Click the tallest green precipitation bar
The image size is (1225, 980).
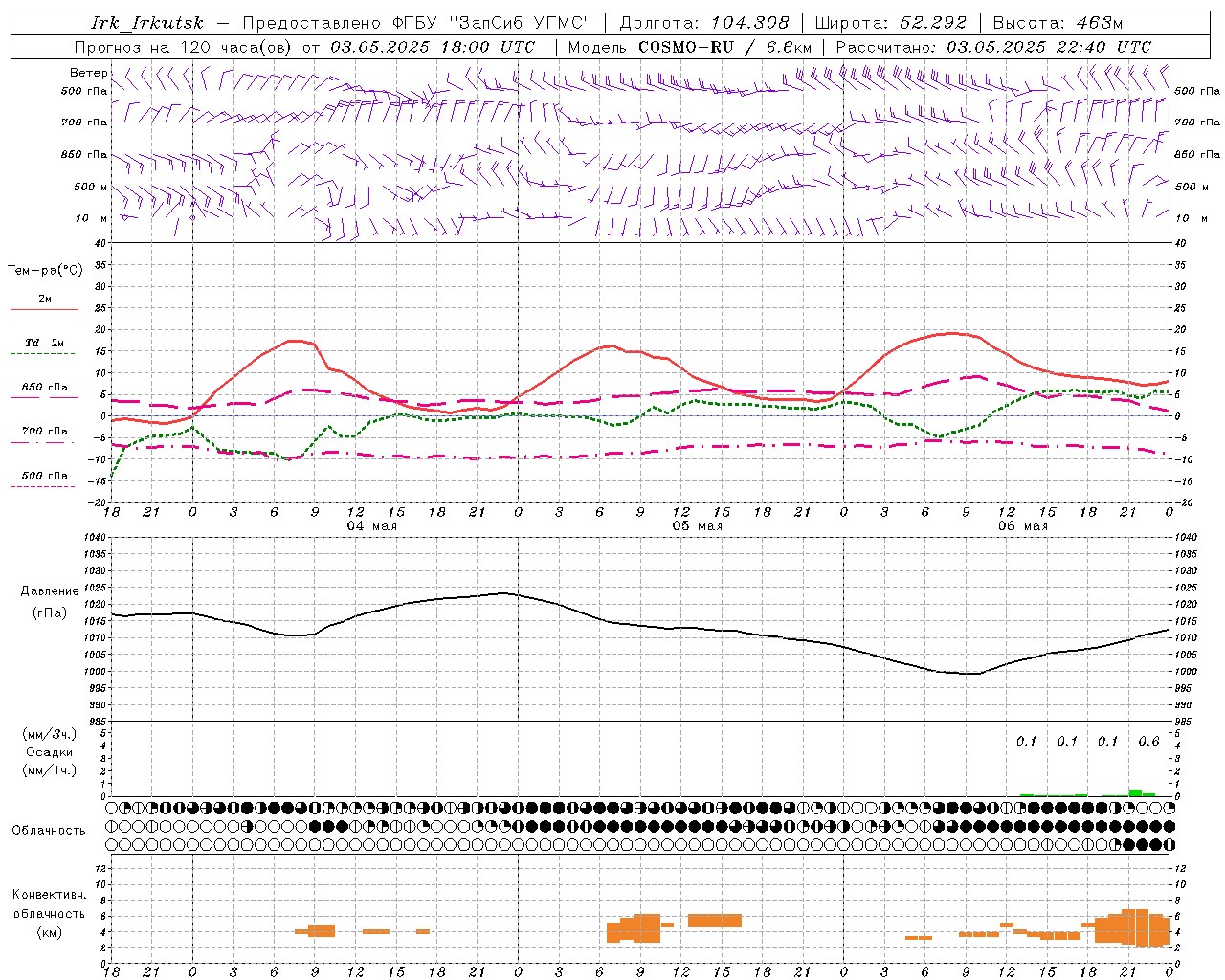[1135, 792]
